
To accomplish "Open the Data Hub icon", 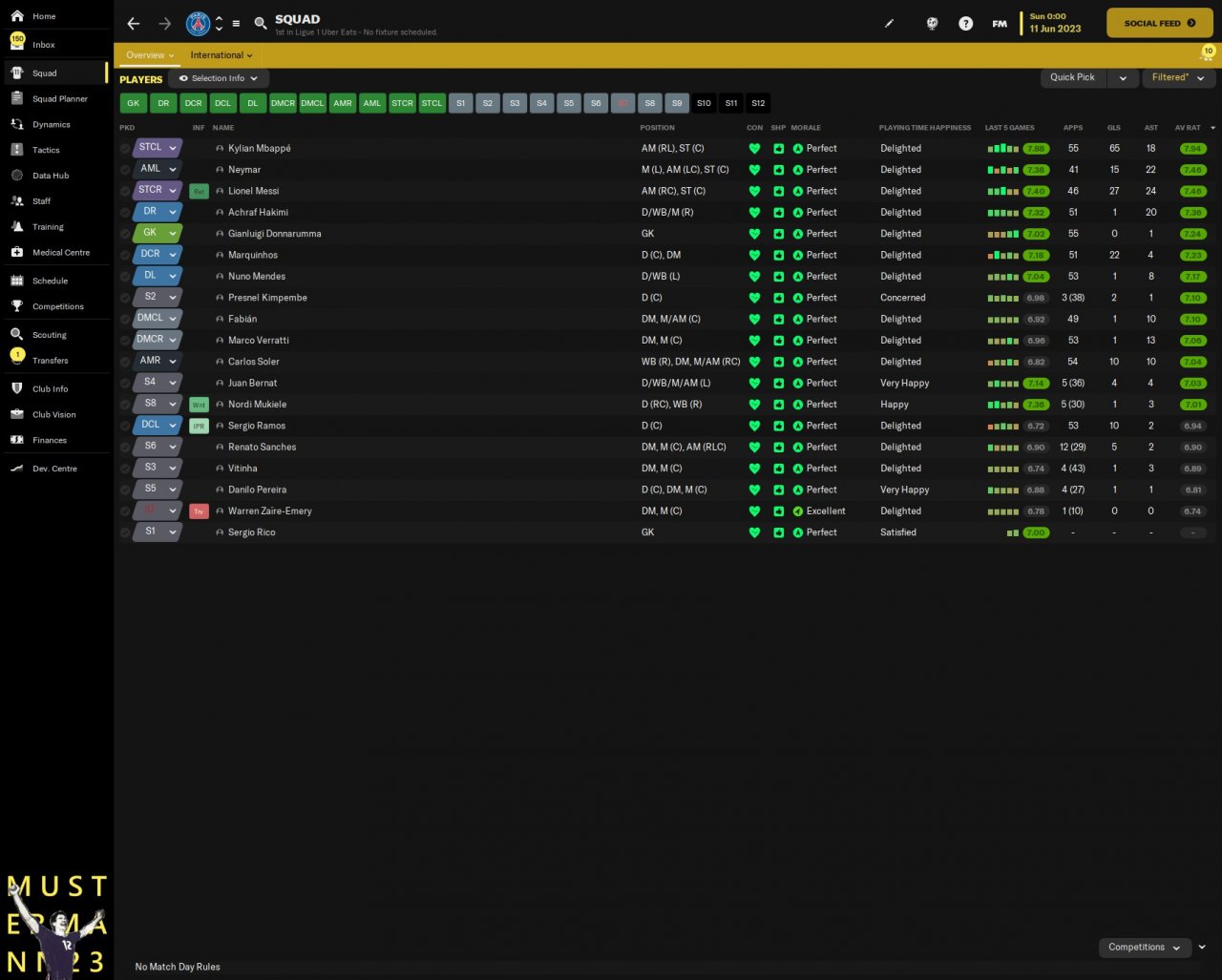I will click(17, 176).
